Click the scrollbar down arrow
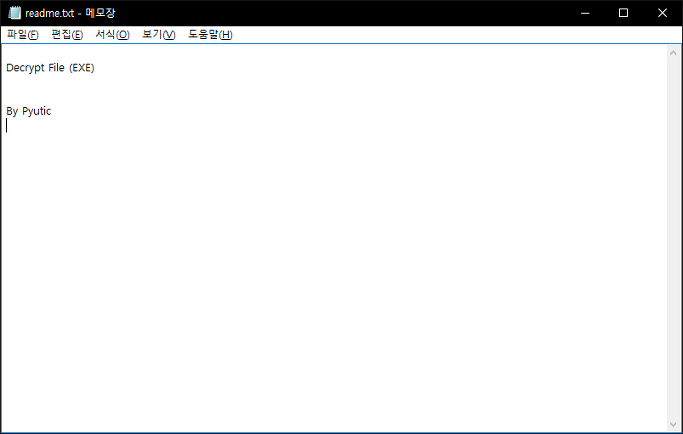This screenshot has width=683, height=434. (673, 424)
